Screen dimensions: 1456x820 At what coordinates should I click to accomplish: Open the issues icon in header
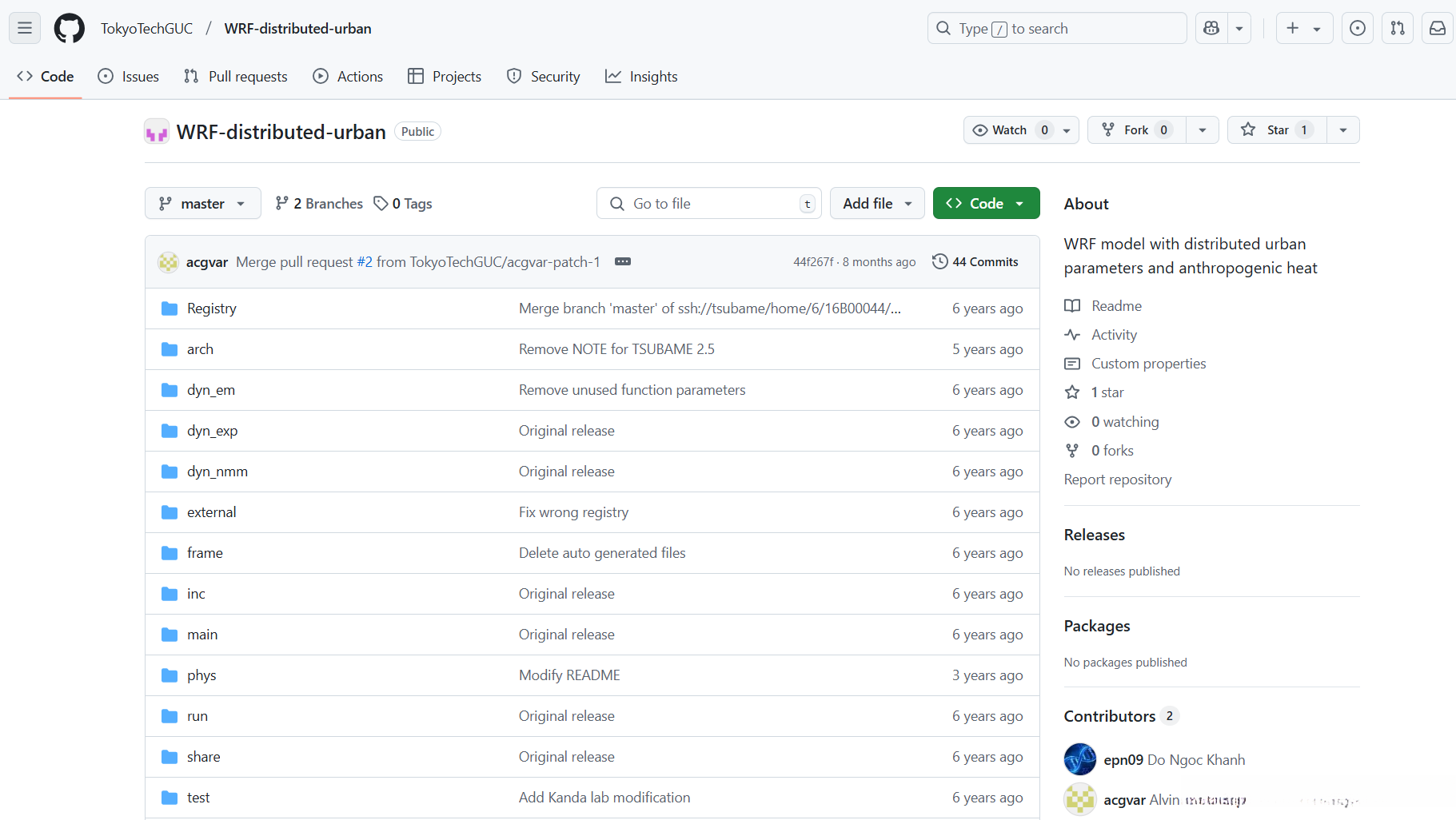click(1357, 29)
